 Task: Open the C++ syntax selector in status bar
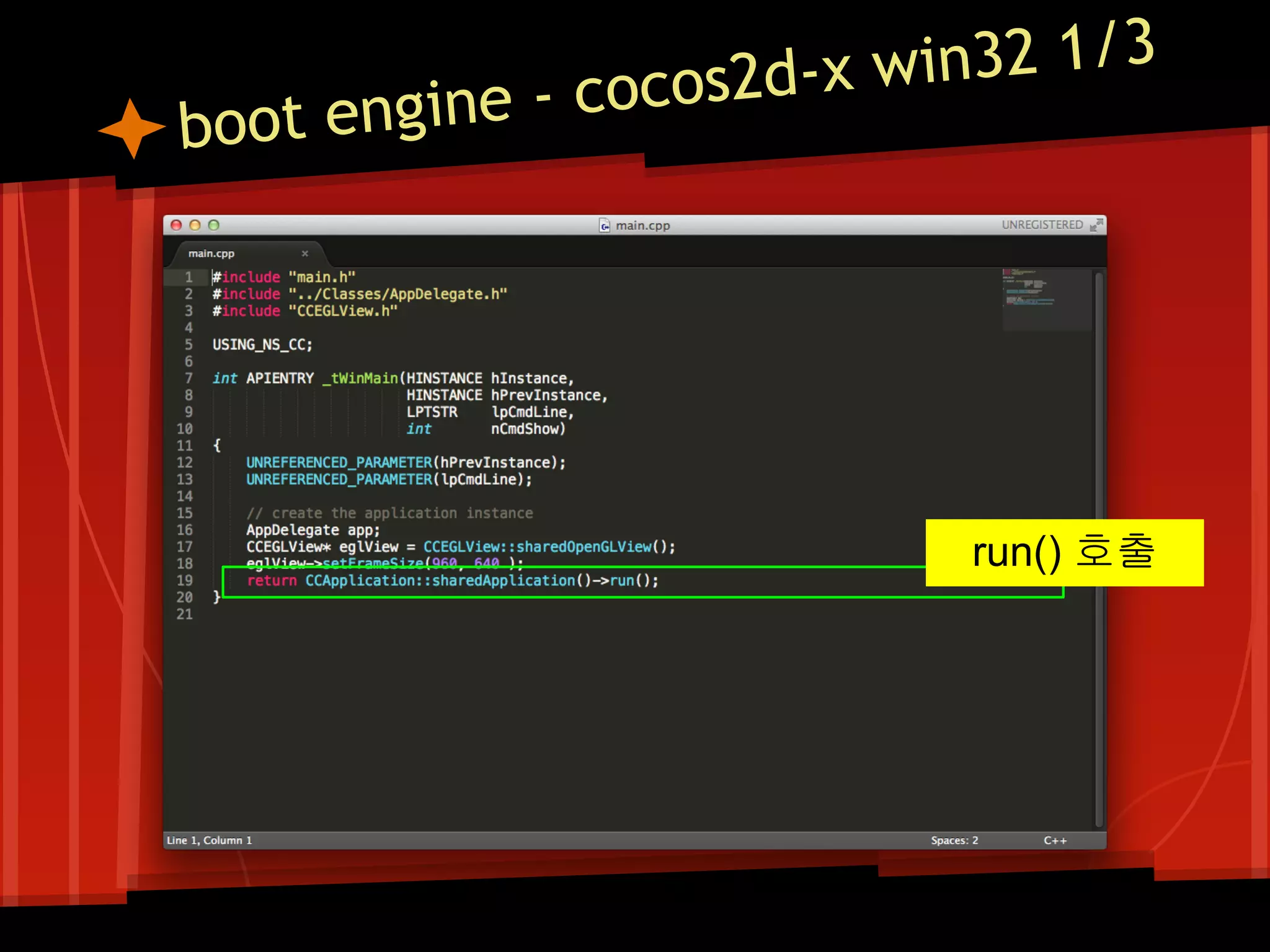(x=1055, y=840)
